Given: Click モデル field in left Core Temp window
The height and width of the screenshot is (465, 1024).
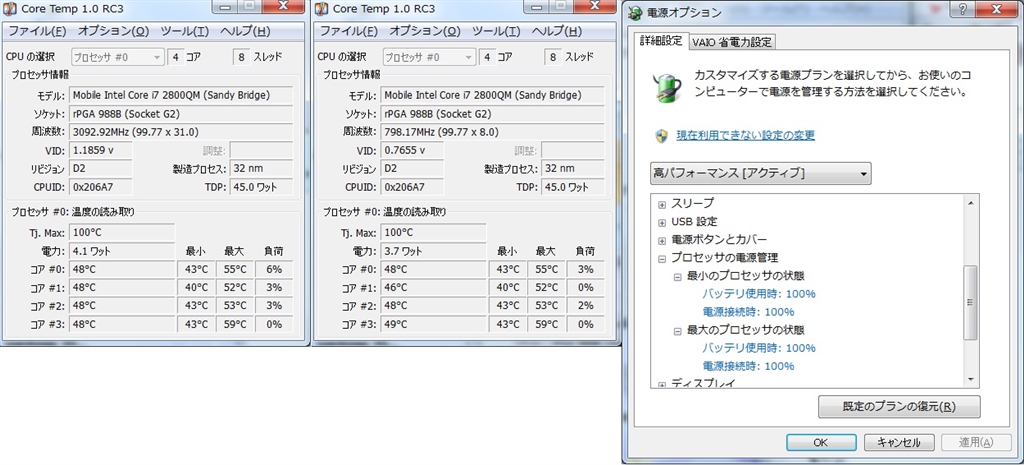Looking at the screenshot, I should tap(181, 95).
